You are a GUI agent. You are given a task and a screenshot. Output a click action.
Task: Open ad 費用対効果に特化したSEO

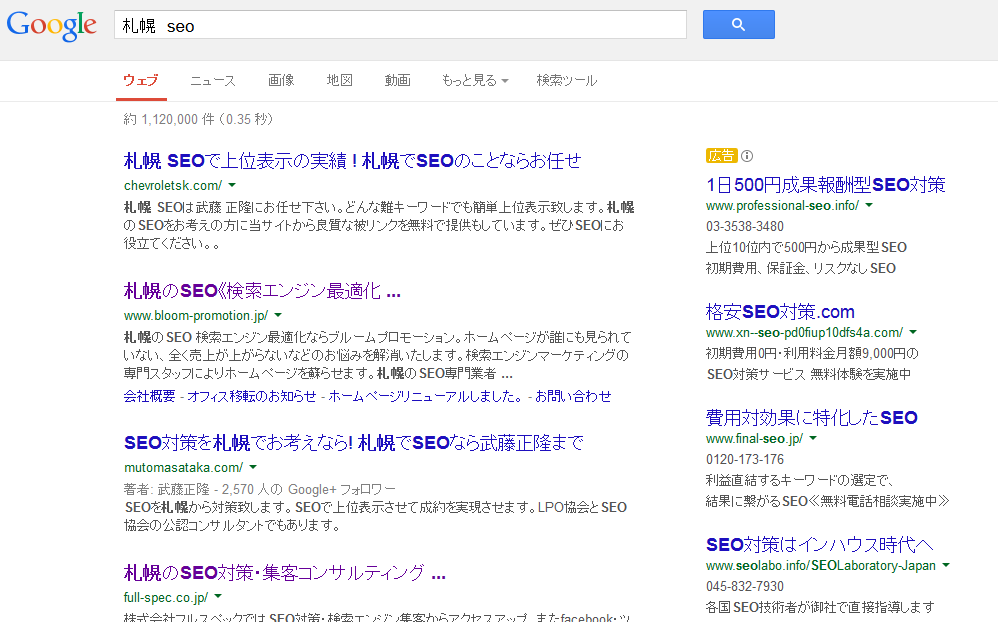pos(812,417)
